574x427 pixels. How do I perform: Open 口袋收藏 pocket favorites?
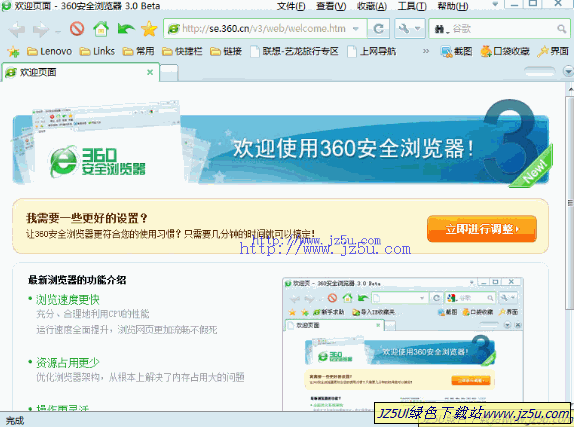click(505, 51)
